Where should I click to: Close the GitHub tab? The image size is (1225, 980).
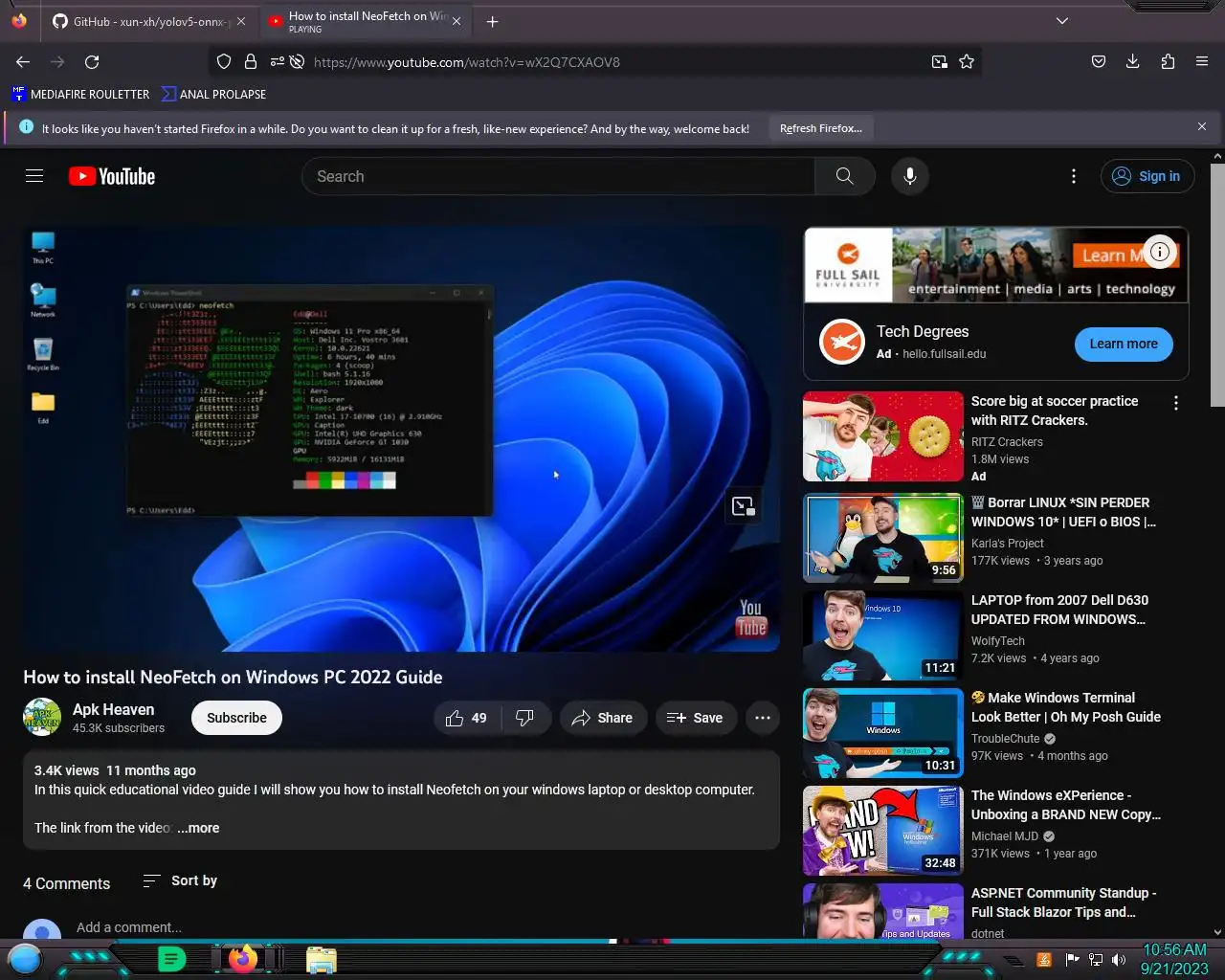tap(241, 21)
